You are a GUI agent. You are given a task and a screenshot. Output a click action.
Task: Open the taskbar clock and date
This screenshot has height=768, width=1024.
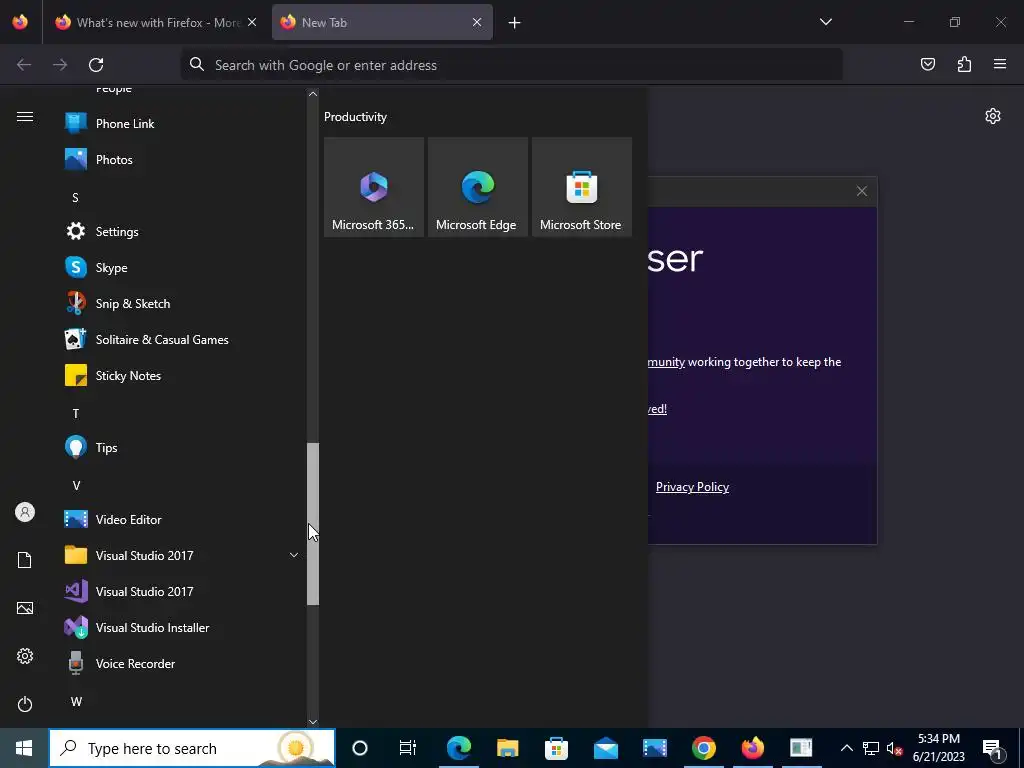pos(938,748)
